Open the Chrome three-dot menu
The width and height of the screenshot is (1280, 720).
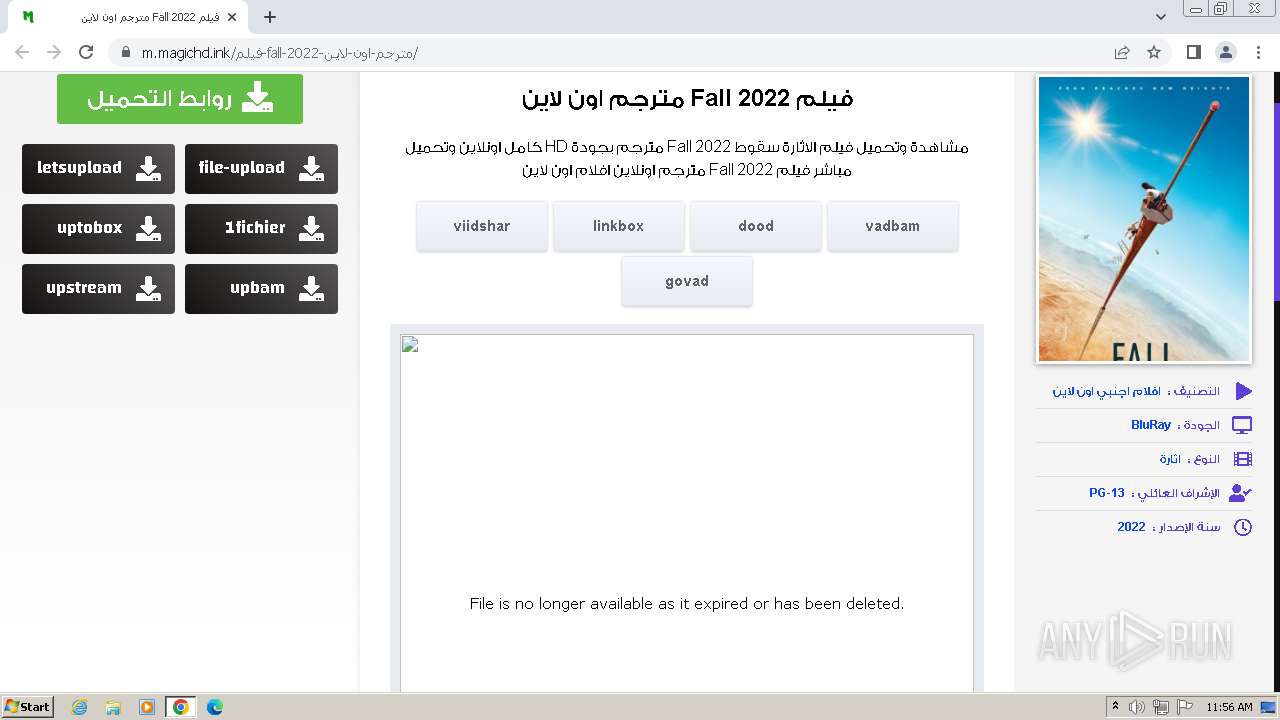click(x=1258, y=52)
